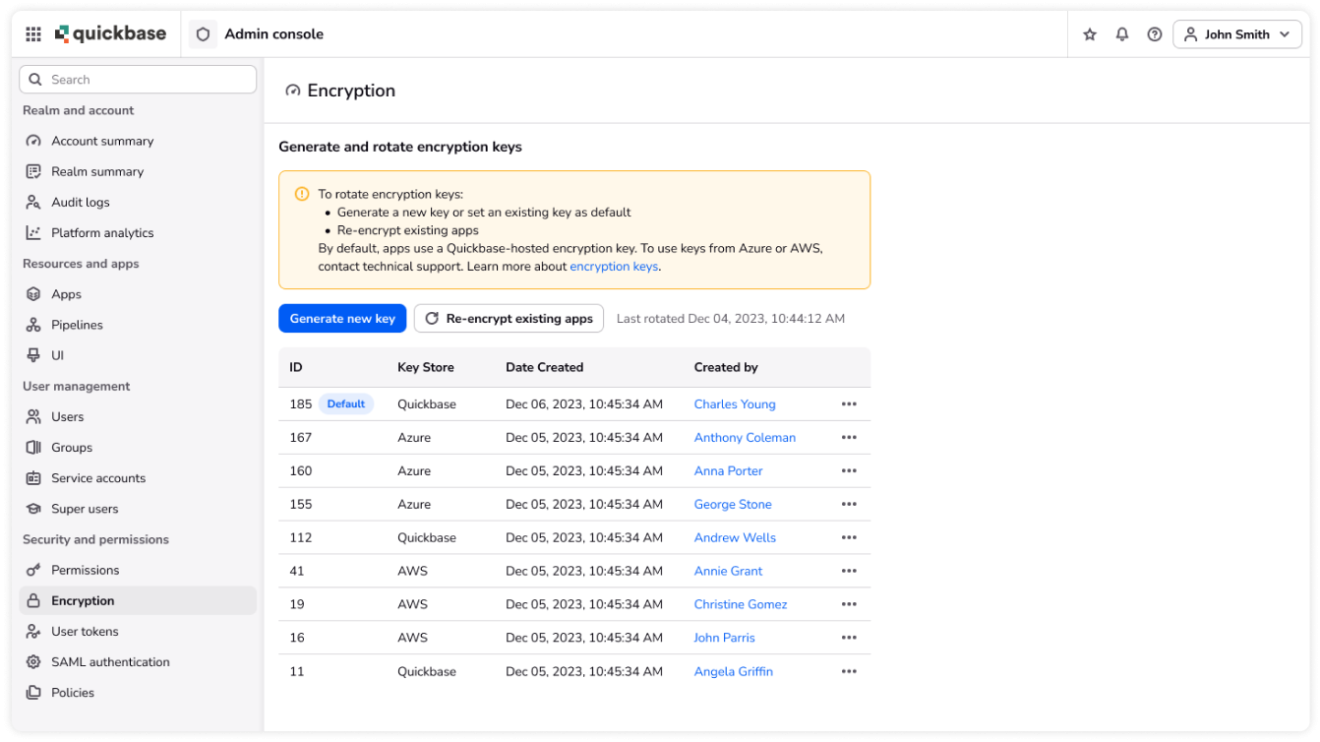This screenshot has width=1320, height=742.
Task: Open the Platform analytics icon
Action: [33, 232]
